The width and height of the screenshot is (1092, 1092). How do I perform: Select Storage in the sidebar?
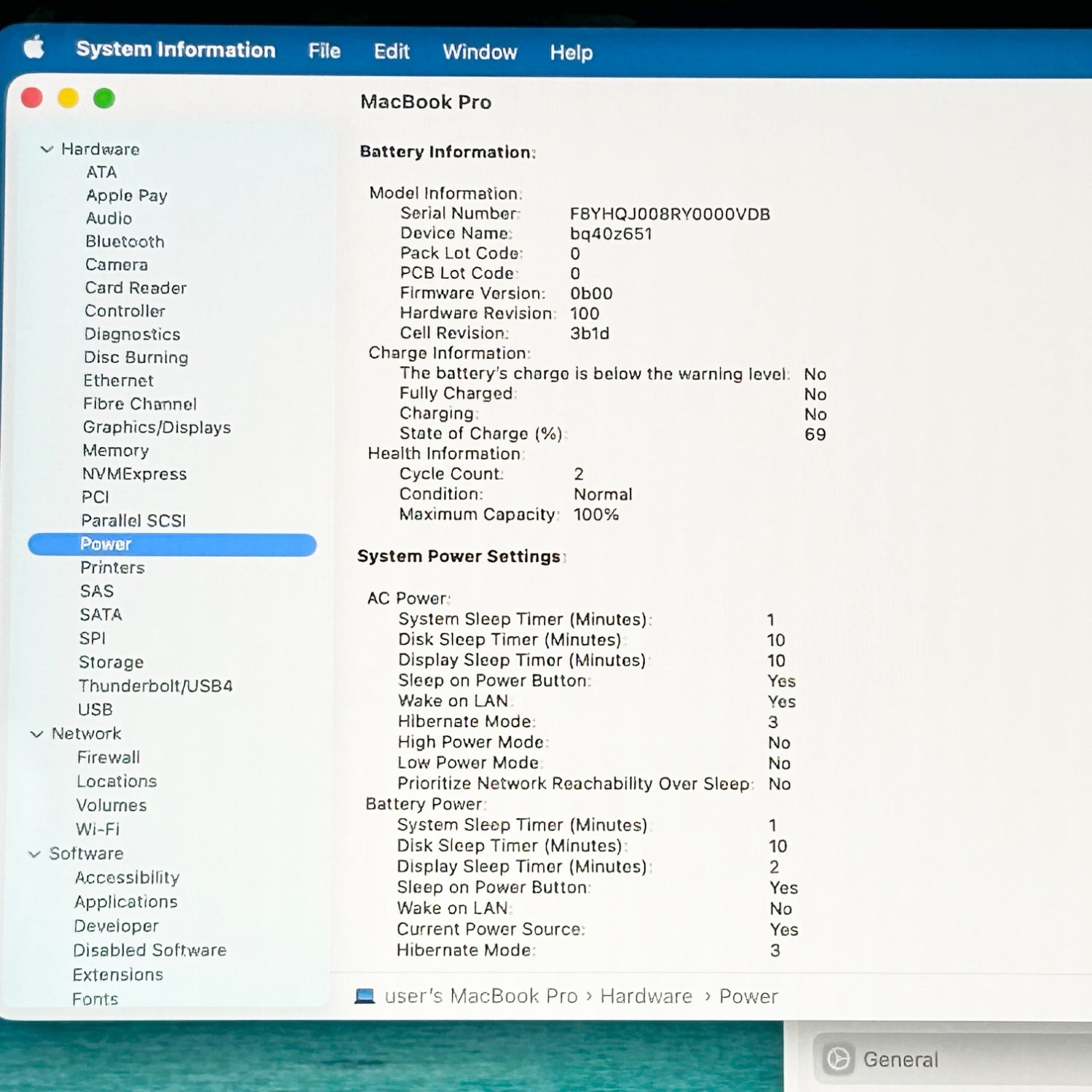pyautogui.click(x=111, y=662)
